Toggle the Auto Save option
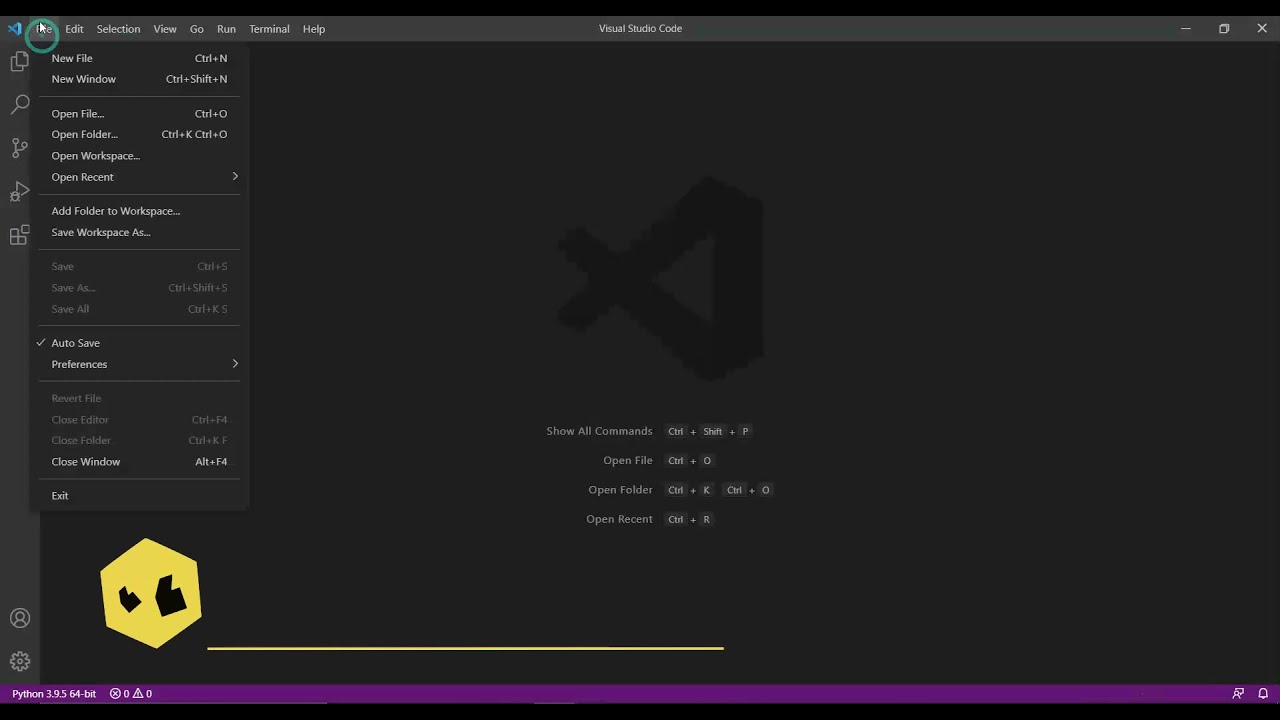The image size is (1280, 720). [x=139, y=343]
